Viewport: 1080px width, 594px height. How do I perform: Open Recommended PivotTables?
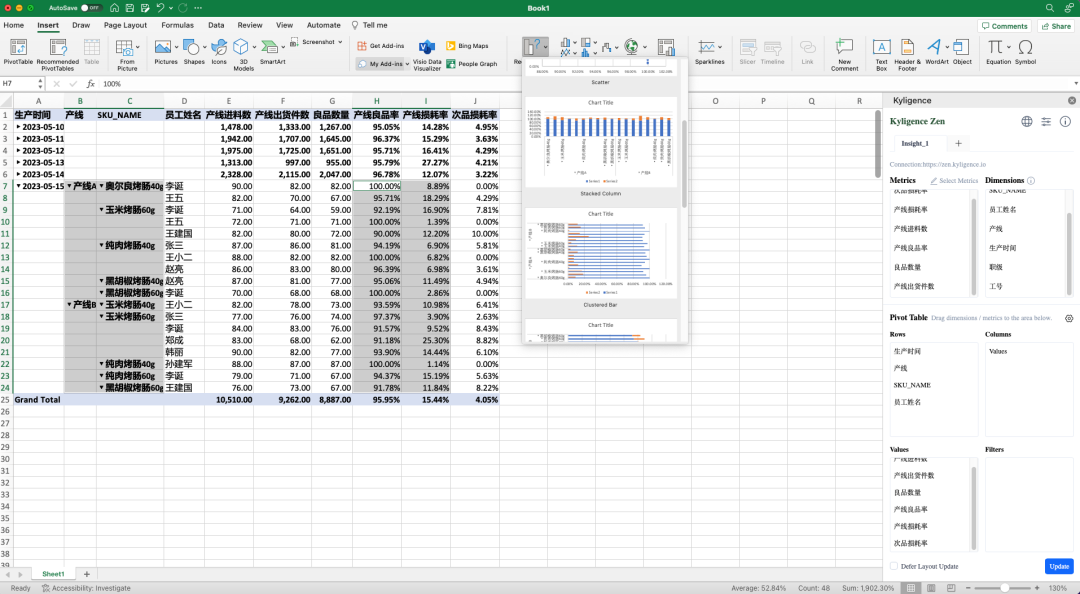point(58,54)
